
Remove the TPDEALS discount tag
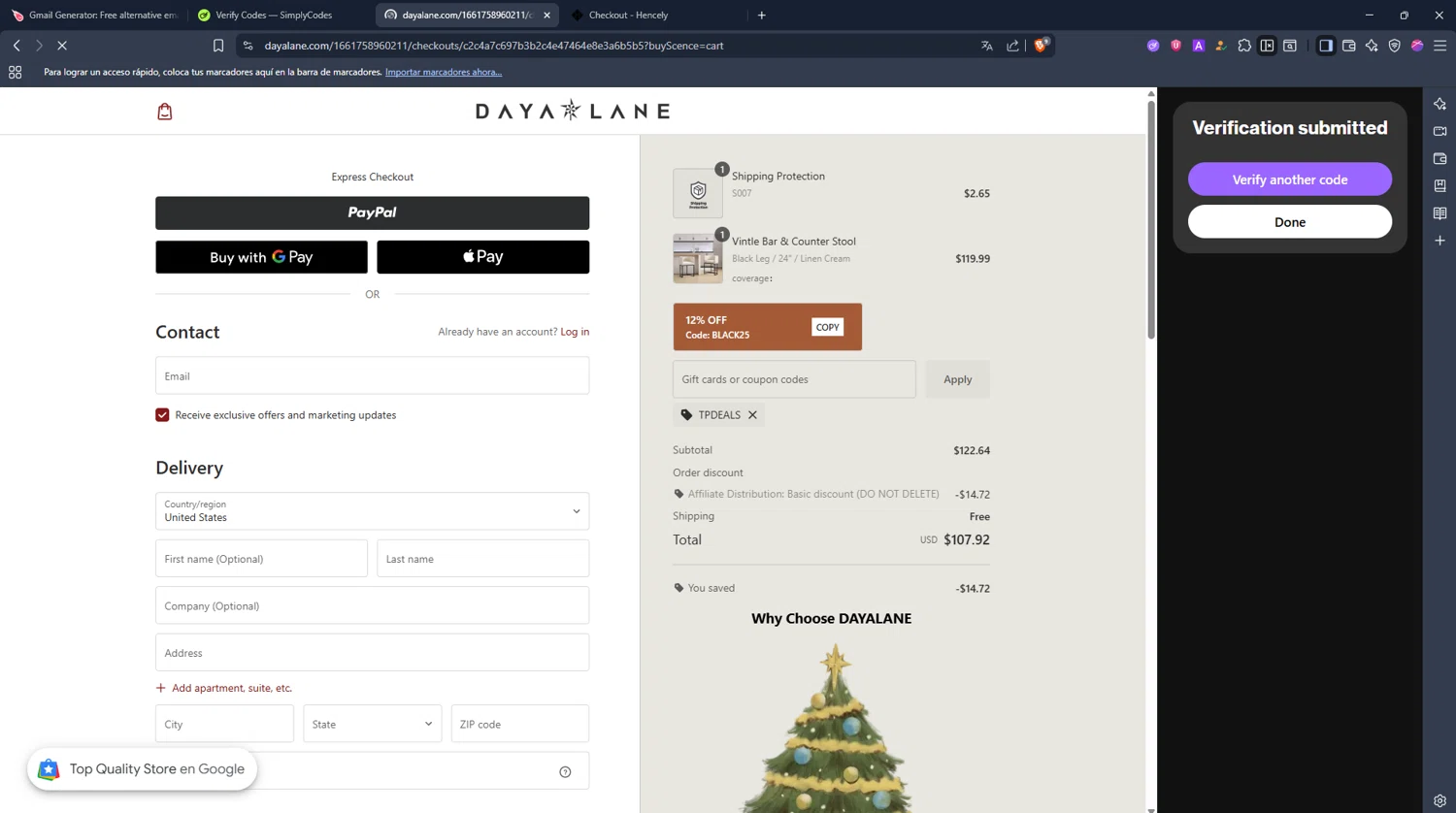point(752,415)
